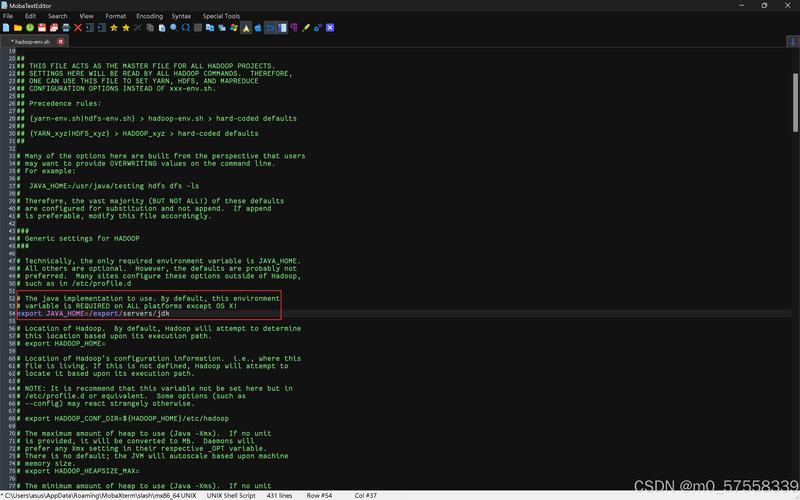Cut selection with the scissors icon
Image resolution: width=800 pixels, height=500 pixels.
(138, 28)
